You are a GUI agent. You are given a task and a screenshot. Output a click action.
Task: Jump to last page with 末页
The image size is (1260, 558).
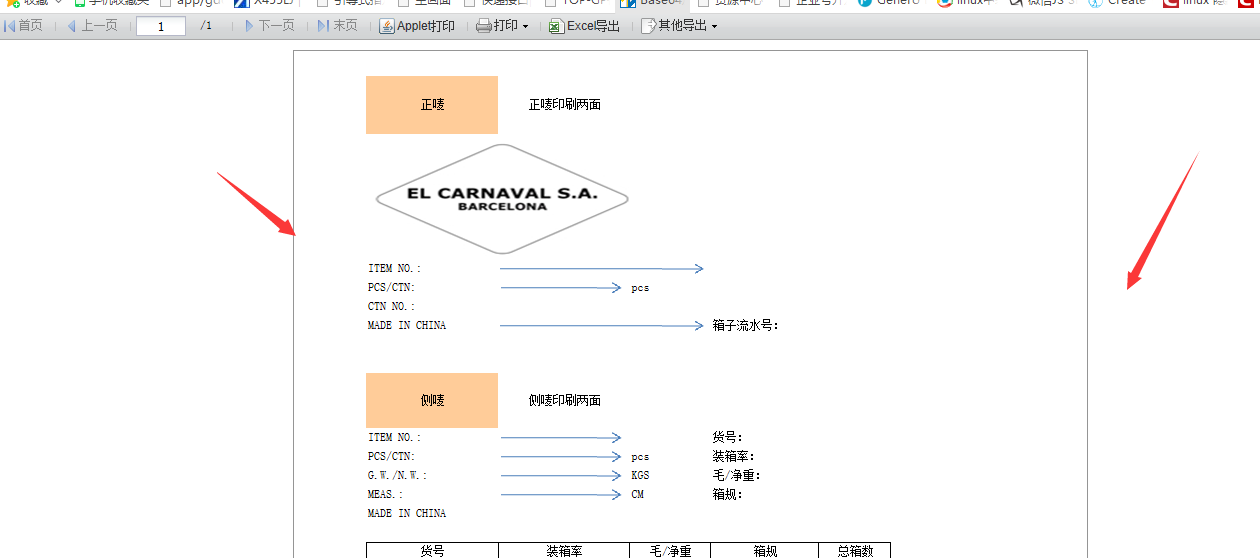pos(337,25)
